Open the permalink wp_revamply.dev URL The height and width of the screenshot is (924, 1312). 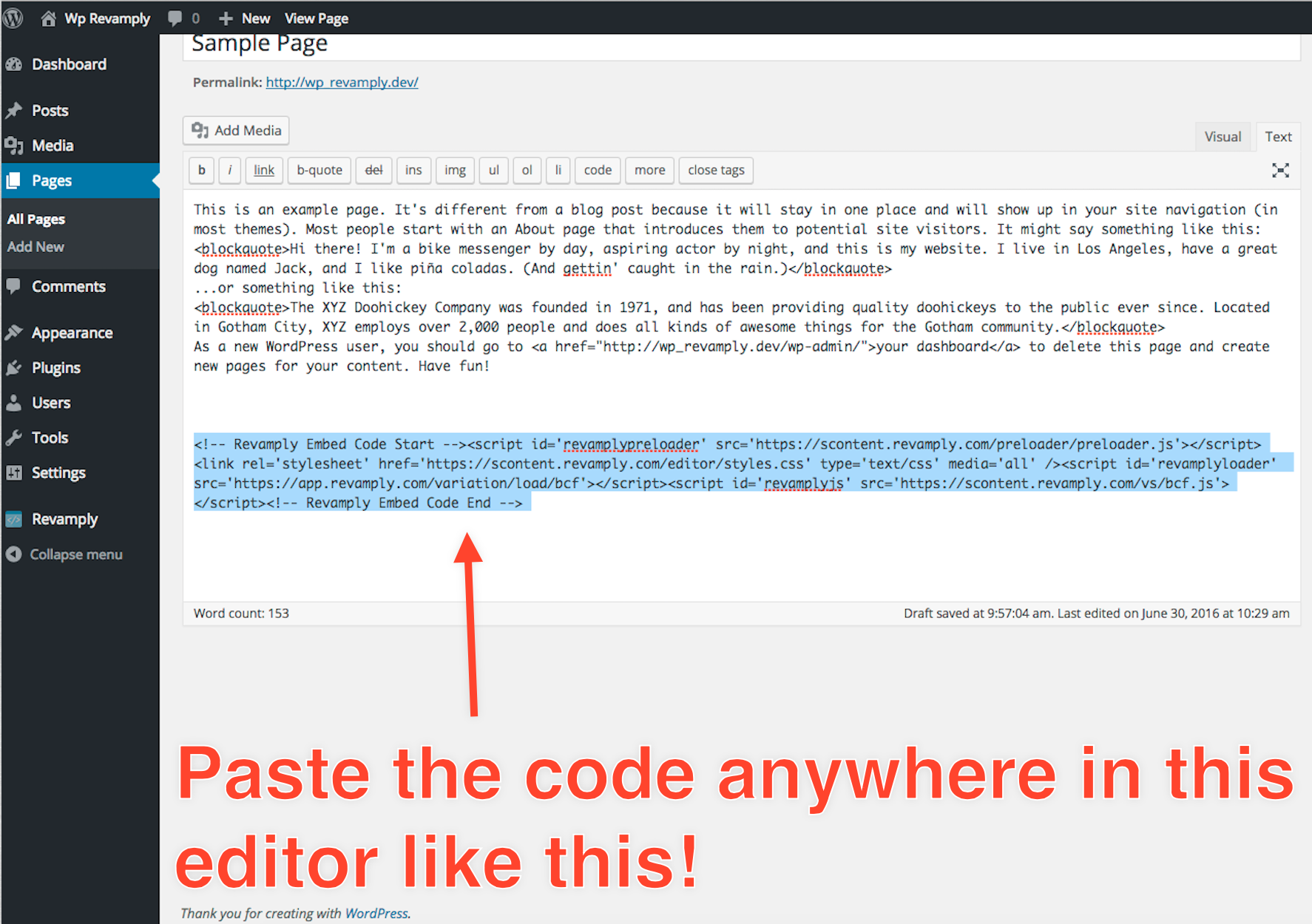[342, 82]
